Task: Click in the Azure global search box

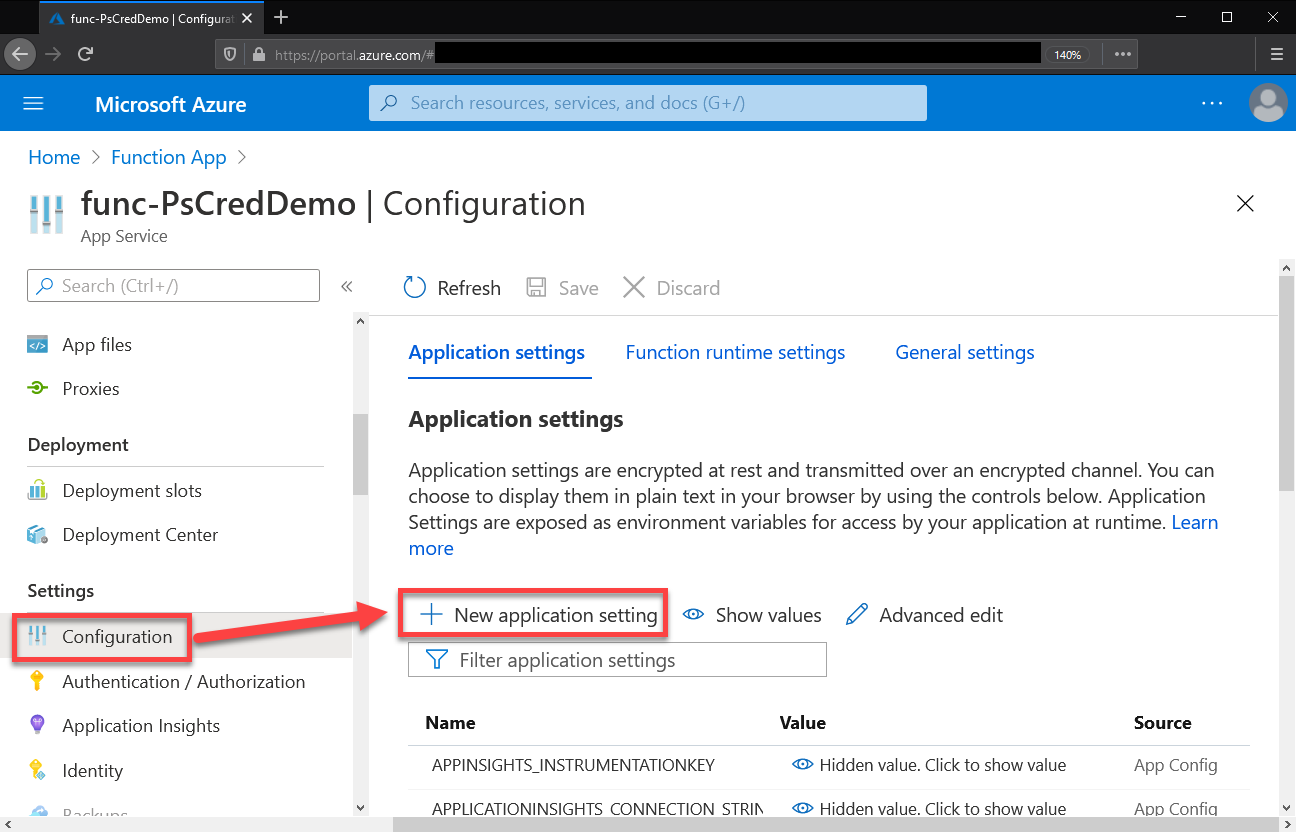Action: tap(648, 103)
